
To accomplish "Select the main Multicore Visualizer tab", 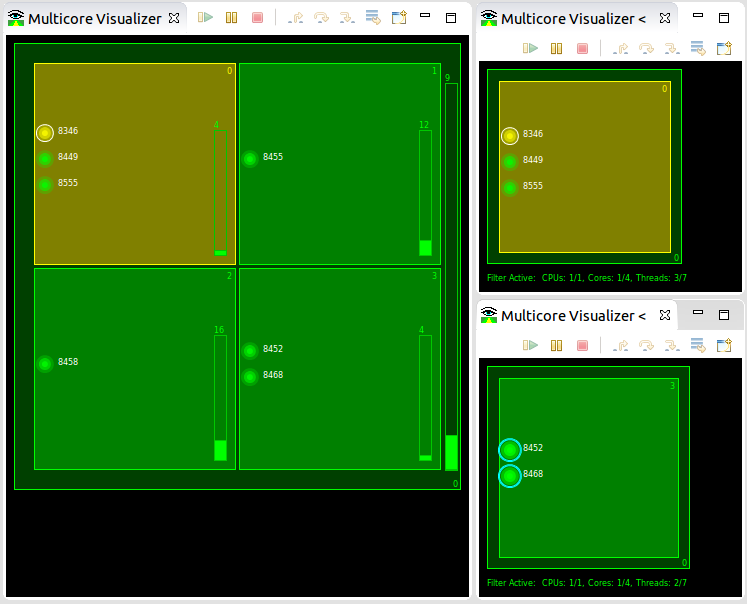I will point(94,19).
